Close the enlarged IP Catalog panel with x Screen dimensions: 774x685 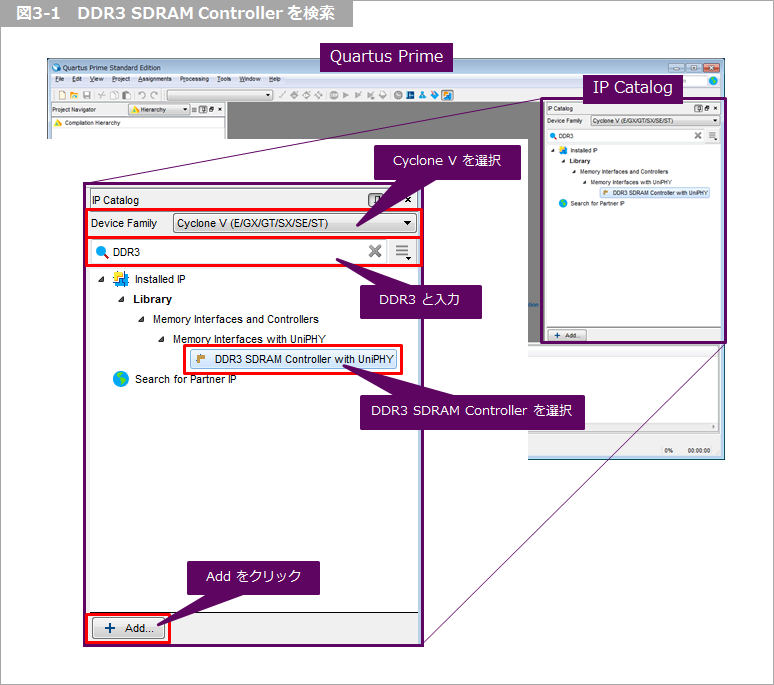click(x=408, y=199)
